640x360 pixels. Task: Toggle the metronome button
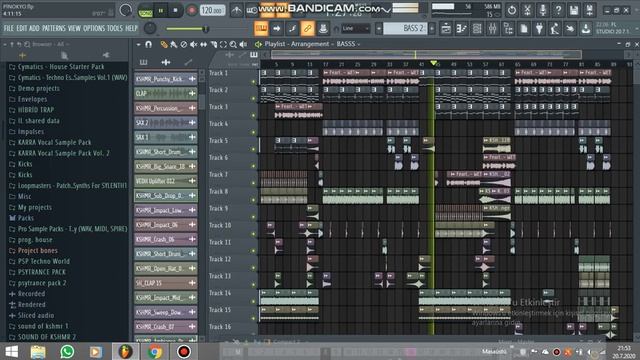click(x=236, y=11)
